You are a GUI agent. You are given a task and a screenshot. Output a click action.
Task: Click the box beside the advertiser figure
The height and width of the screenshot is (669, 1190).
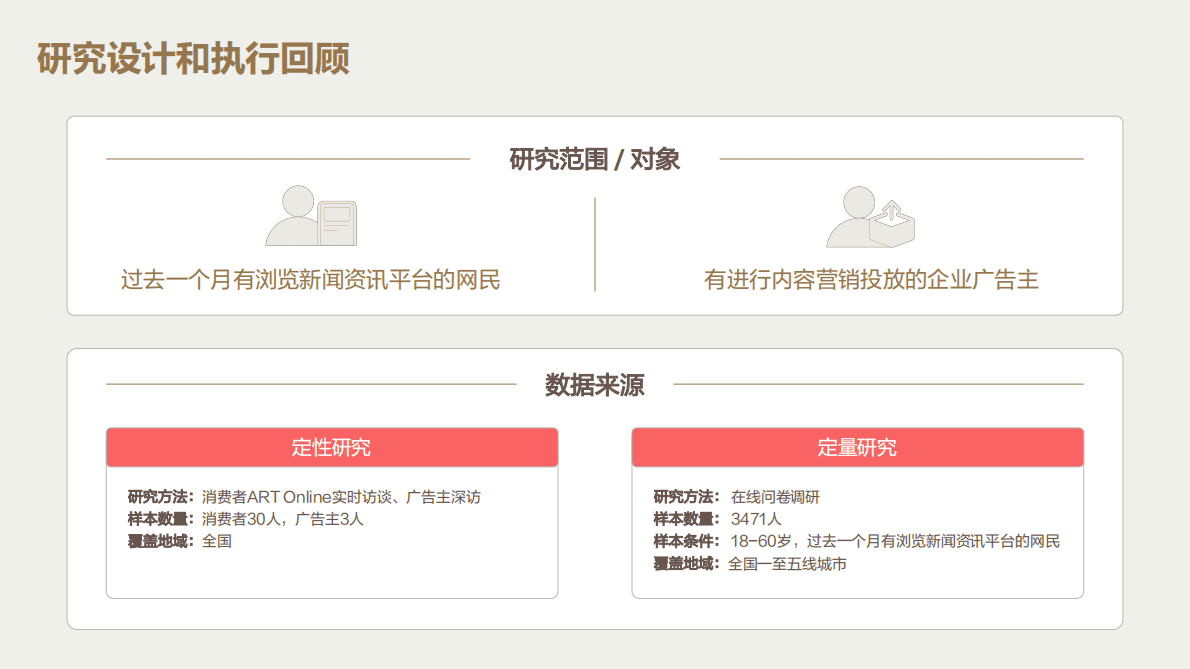pos(890,228)
